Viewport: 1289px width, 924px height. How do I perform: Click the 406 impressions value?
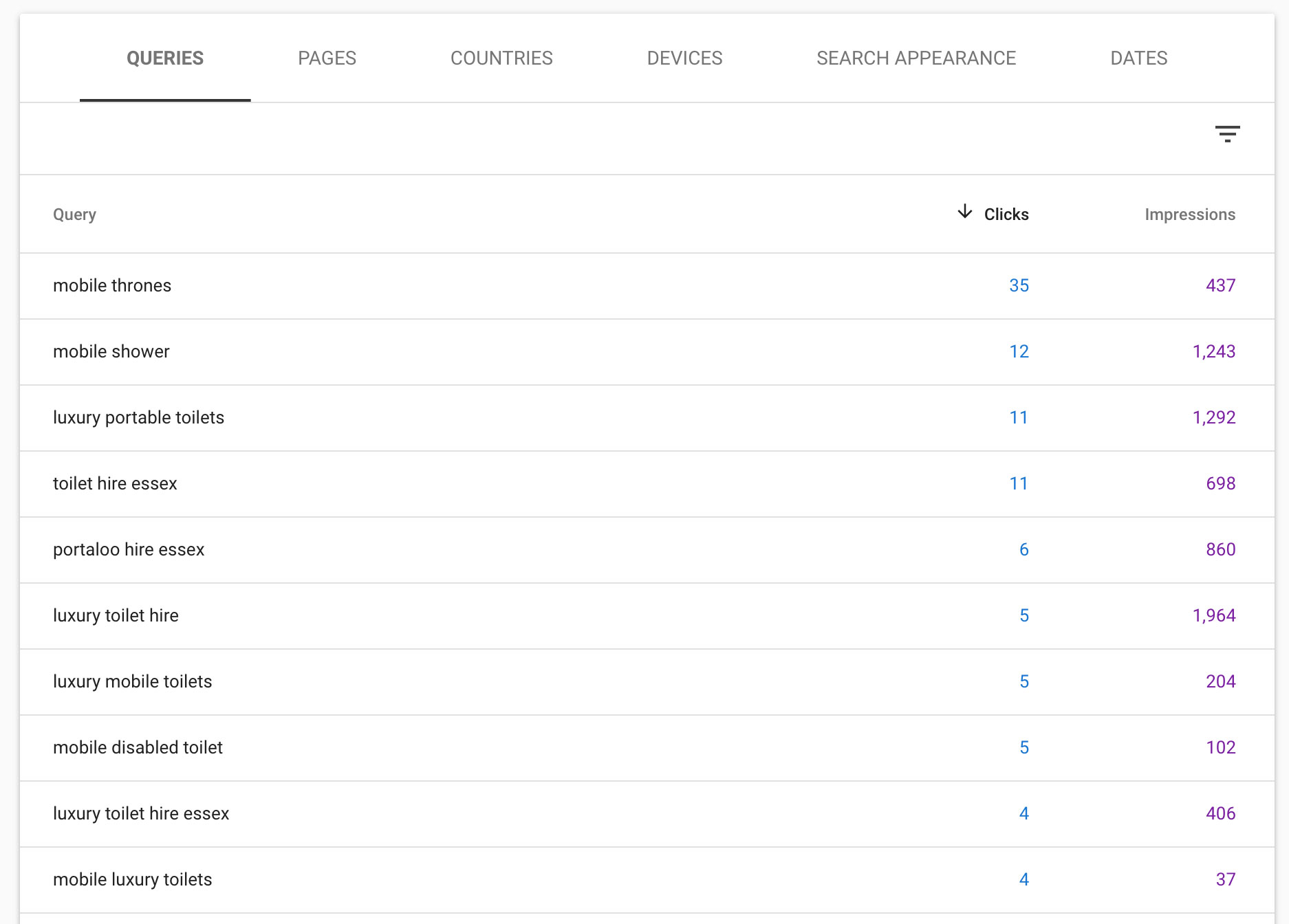[x=1220, y=813]
